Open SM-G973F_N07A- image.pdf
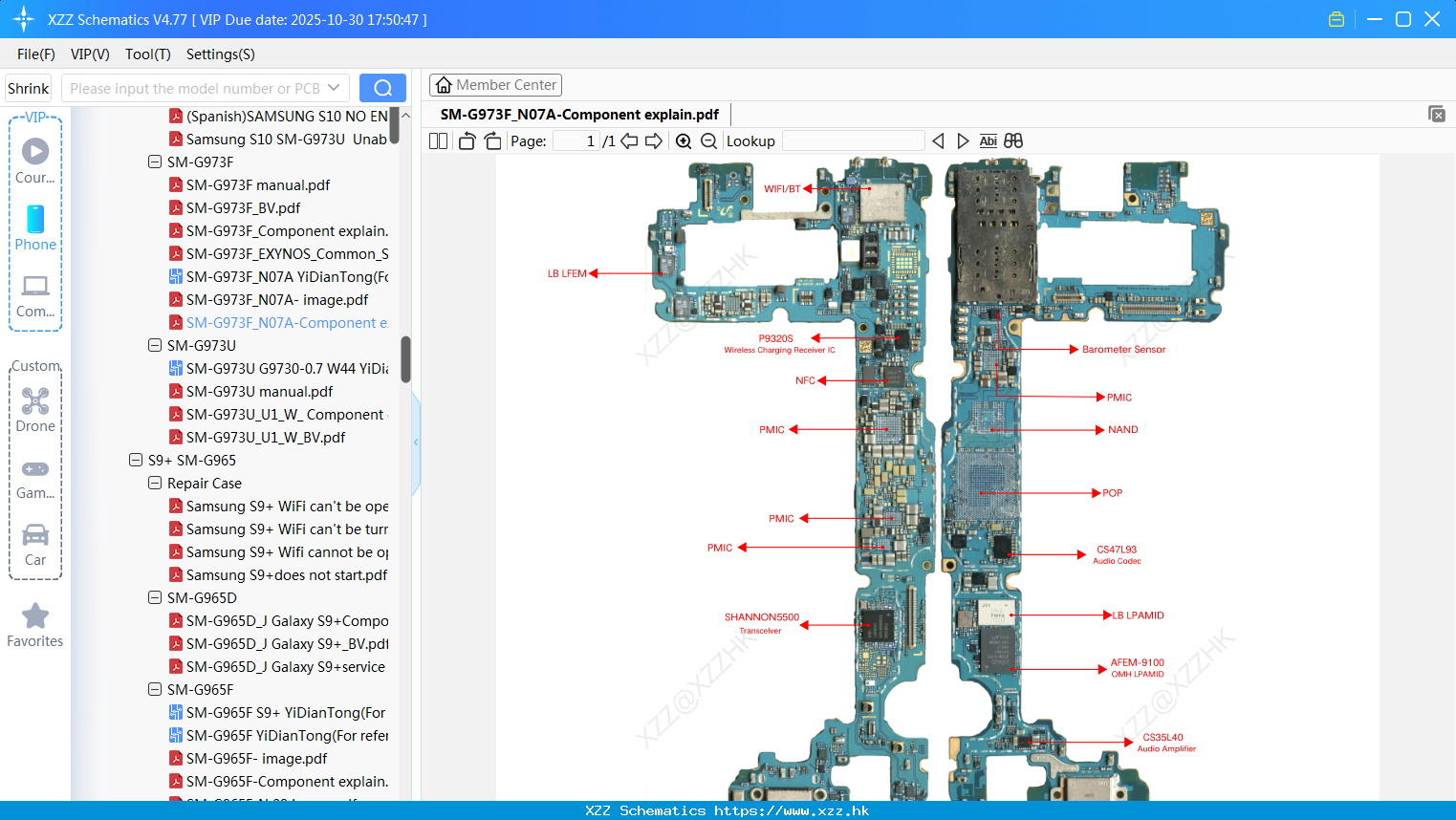Viewport: 1456px width, 820px height. (277, 299)
